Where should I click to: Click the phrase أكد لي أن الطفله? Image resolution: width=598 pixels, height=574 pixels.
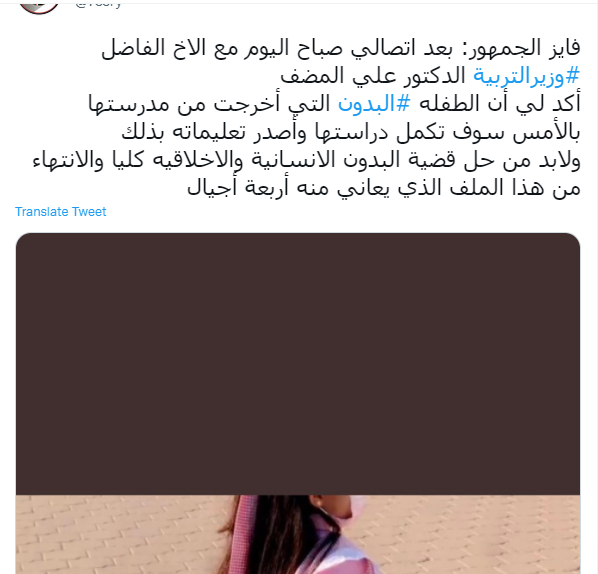click(500, 103)
